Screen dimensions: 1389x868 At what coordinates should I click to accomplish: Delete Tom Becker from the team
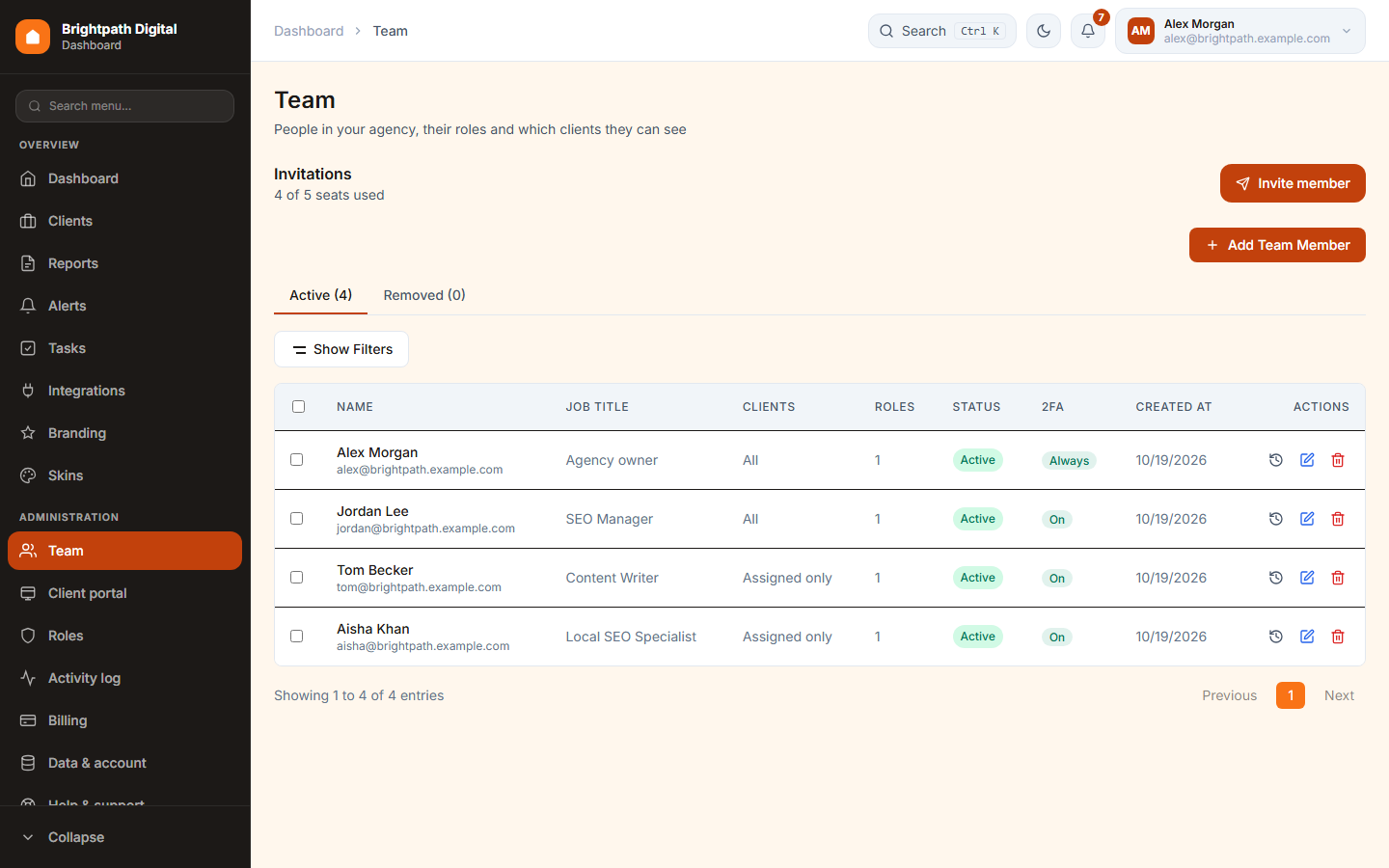click(x=1338, y=578)
